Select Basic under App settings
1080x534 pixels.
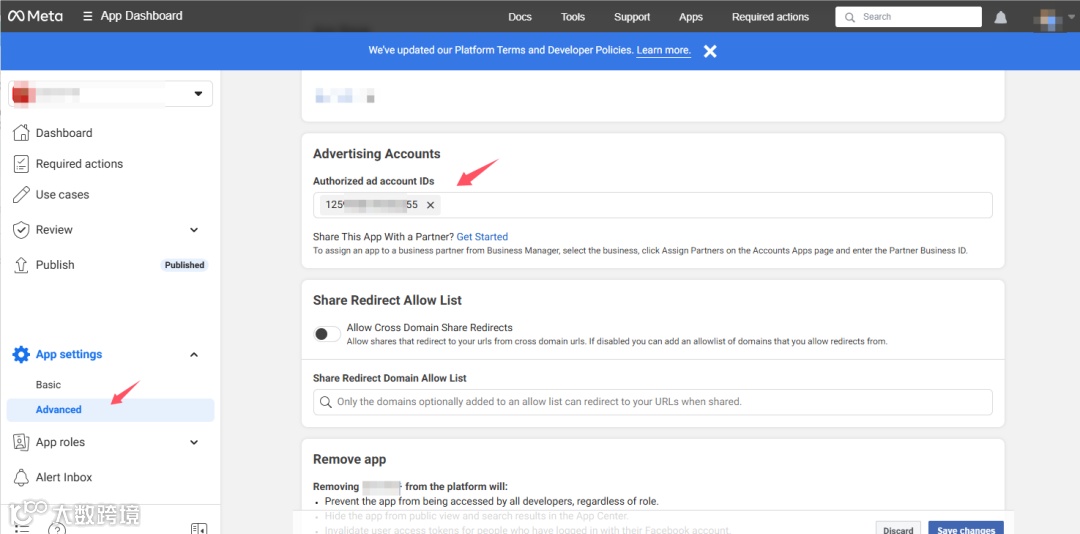pos(48,384)
